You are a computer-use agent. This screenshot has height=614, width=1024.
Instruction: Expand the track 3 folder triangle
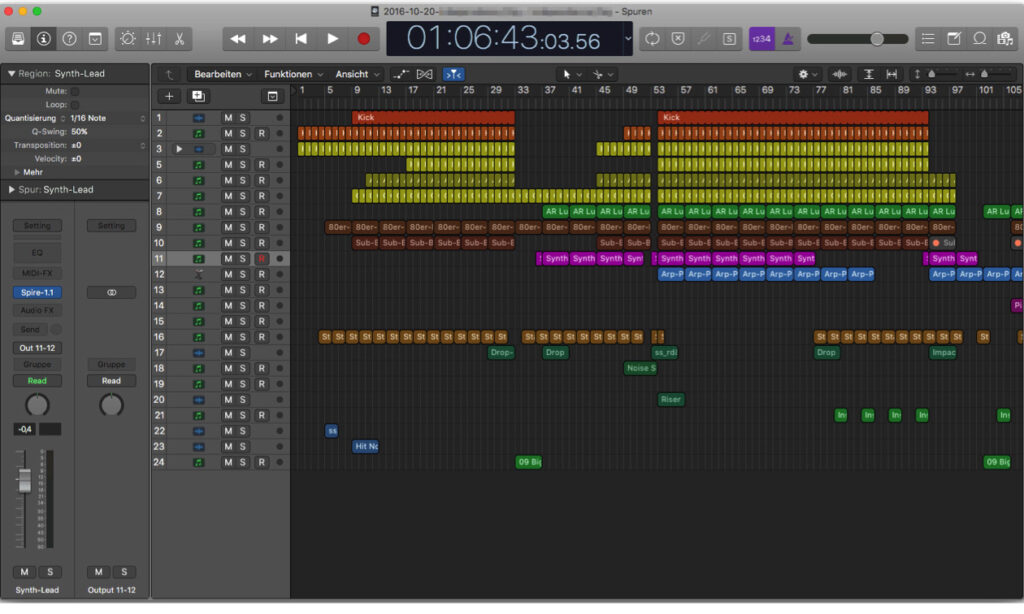click(179, 149)
